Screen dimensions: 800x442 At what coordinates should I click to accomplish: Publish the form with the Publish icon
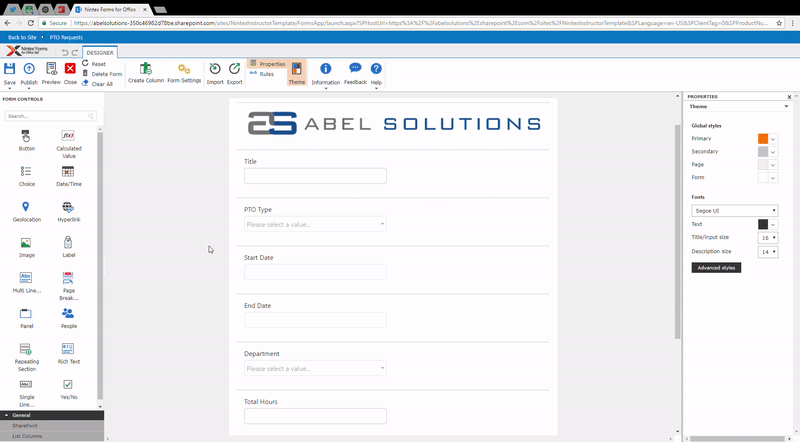click(x=29, y=69)
